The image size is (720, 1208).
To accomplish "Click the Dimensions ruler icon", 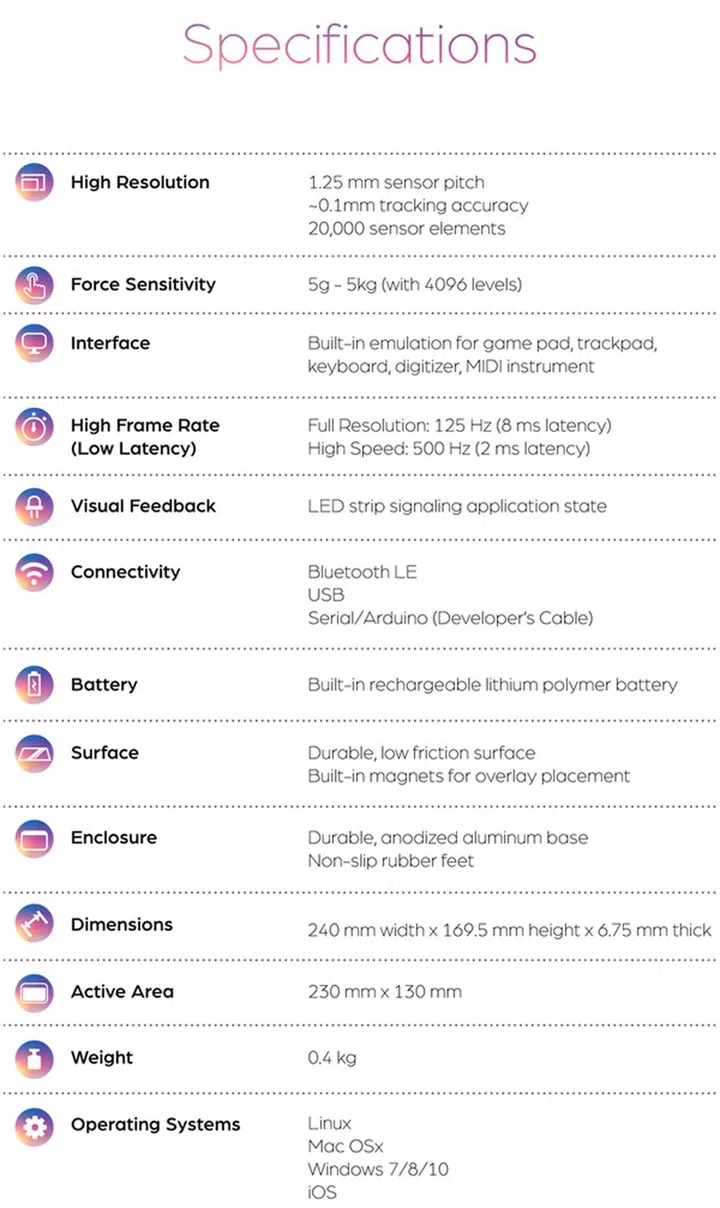I will pos(34,925).
